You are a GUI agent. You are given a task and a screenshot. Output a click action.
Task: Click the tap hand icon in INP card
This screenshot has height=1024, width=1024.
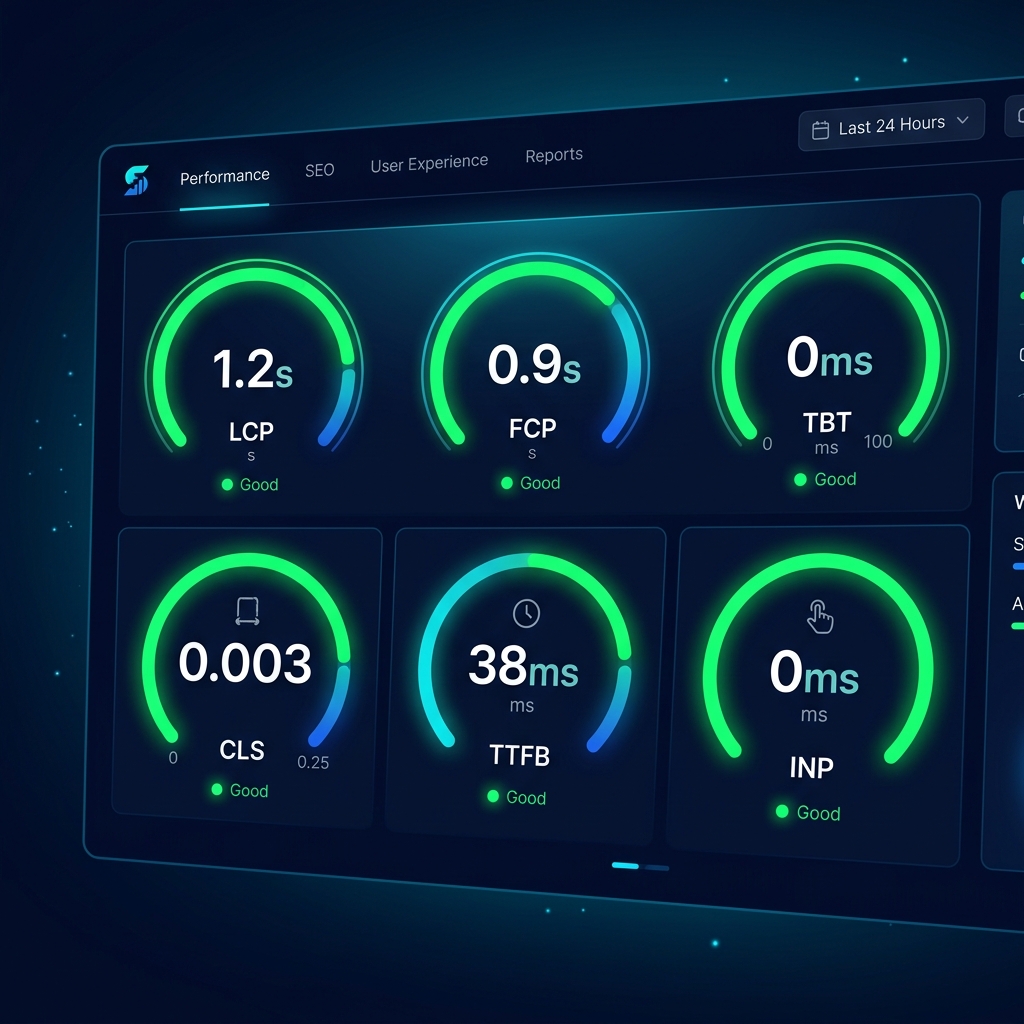point(820,616)
